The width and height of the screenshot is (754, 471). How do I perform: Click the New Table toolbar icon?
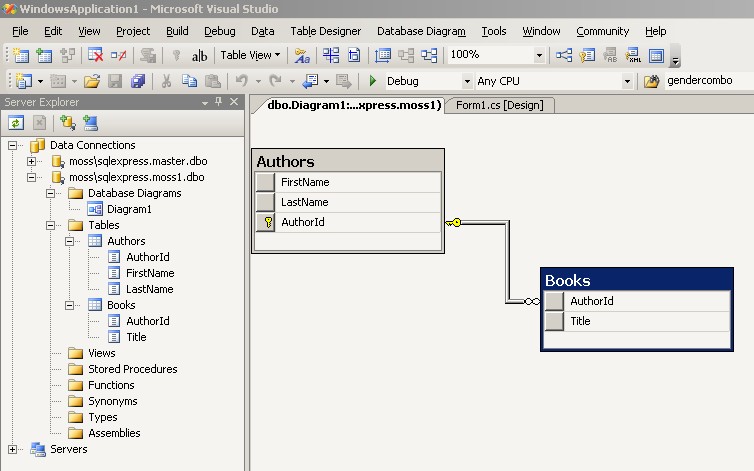pos(20,55)
